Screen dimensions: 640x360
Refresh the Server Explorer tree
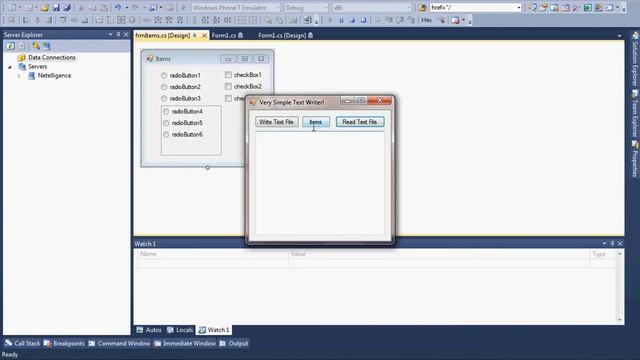10,46
